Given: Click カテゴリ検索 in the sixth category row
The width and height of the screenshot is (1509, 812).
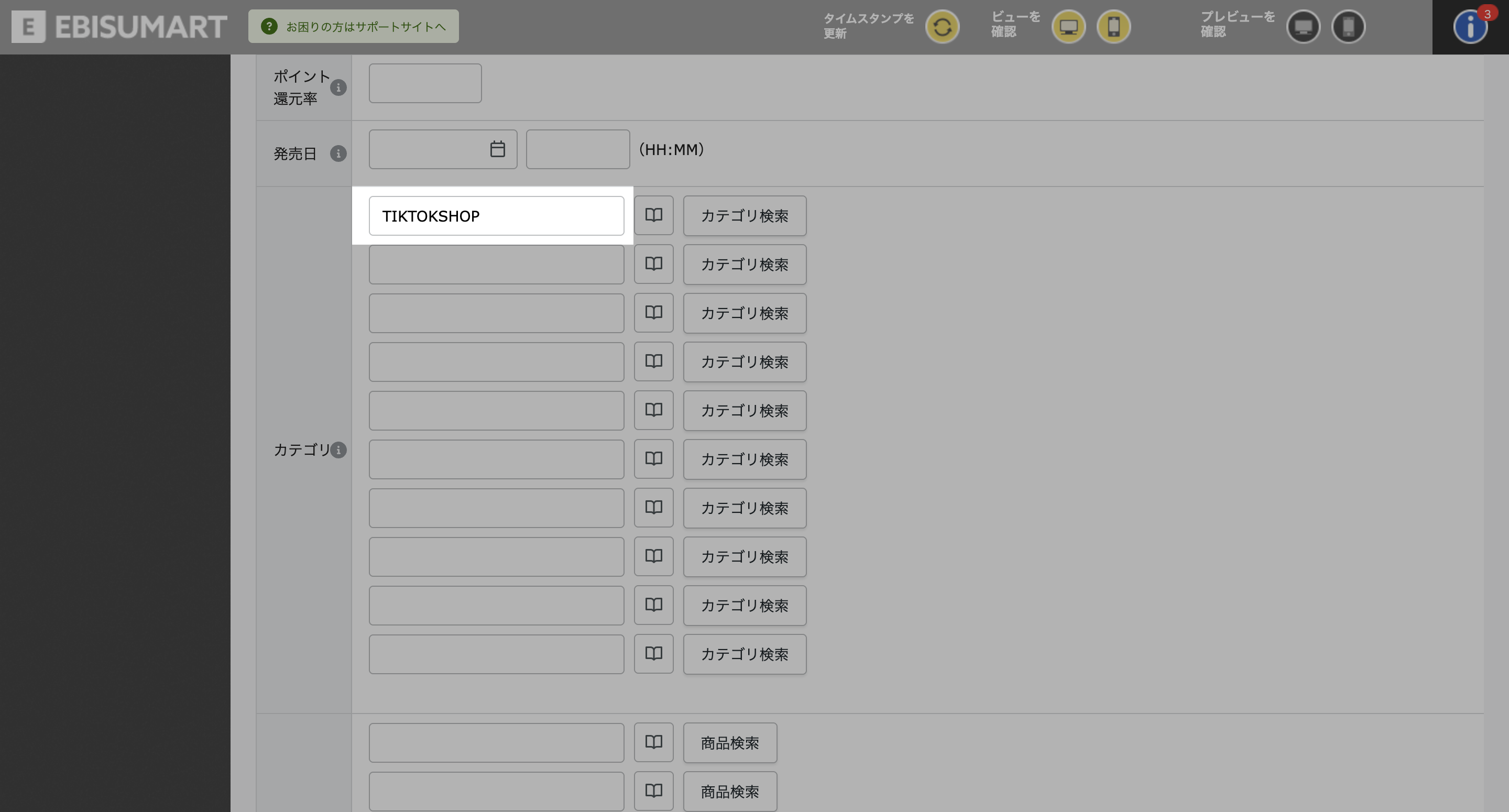Looking at the screenshot, I should pos(745,459).
